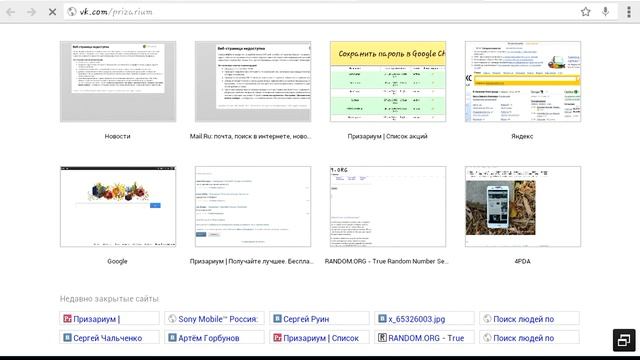Open Призариум Список акций thumbnail

click(388, 81)
